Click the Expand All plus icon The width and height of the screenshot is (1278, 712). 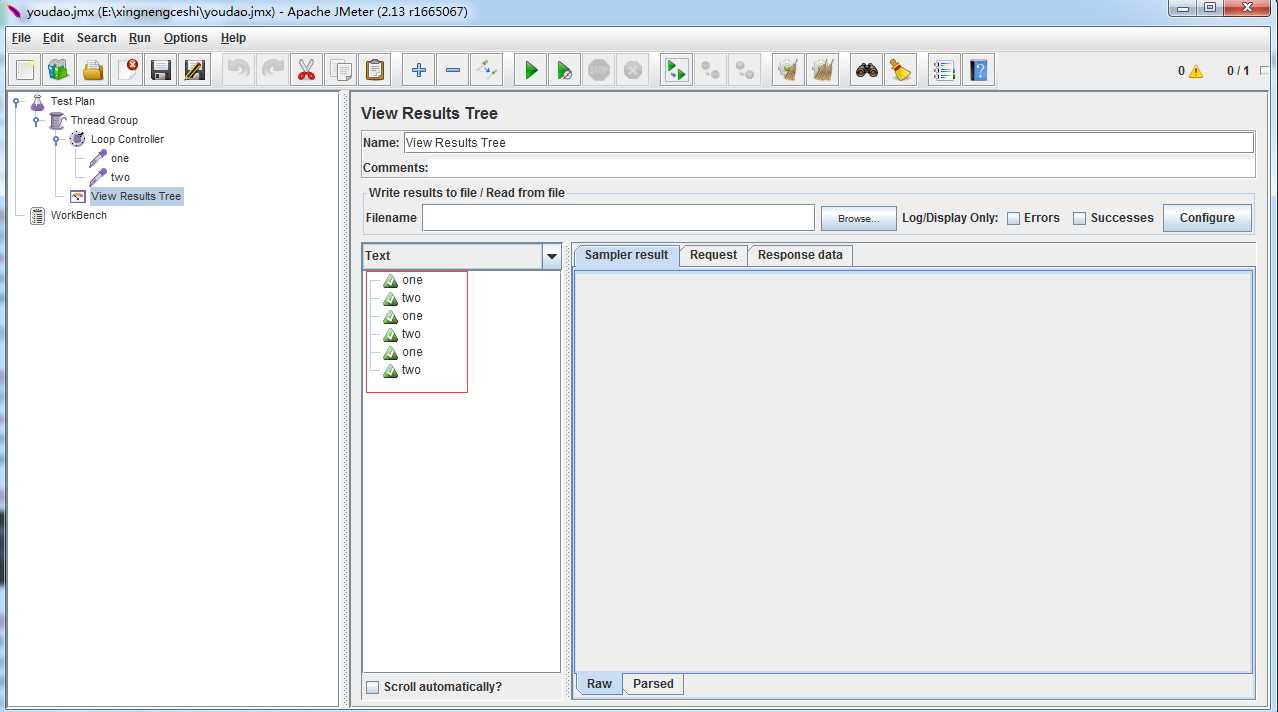pyautogui.click(x=419, y=70)
